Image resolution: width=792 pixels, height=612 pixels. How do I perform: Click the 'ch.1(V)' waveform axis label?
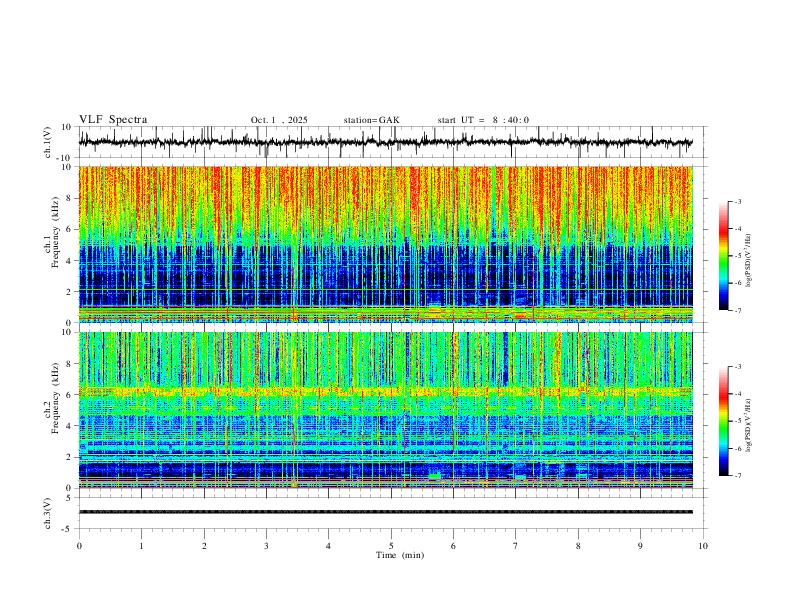coord(48,142)
